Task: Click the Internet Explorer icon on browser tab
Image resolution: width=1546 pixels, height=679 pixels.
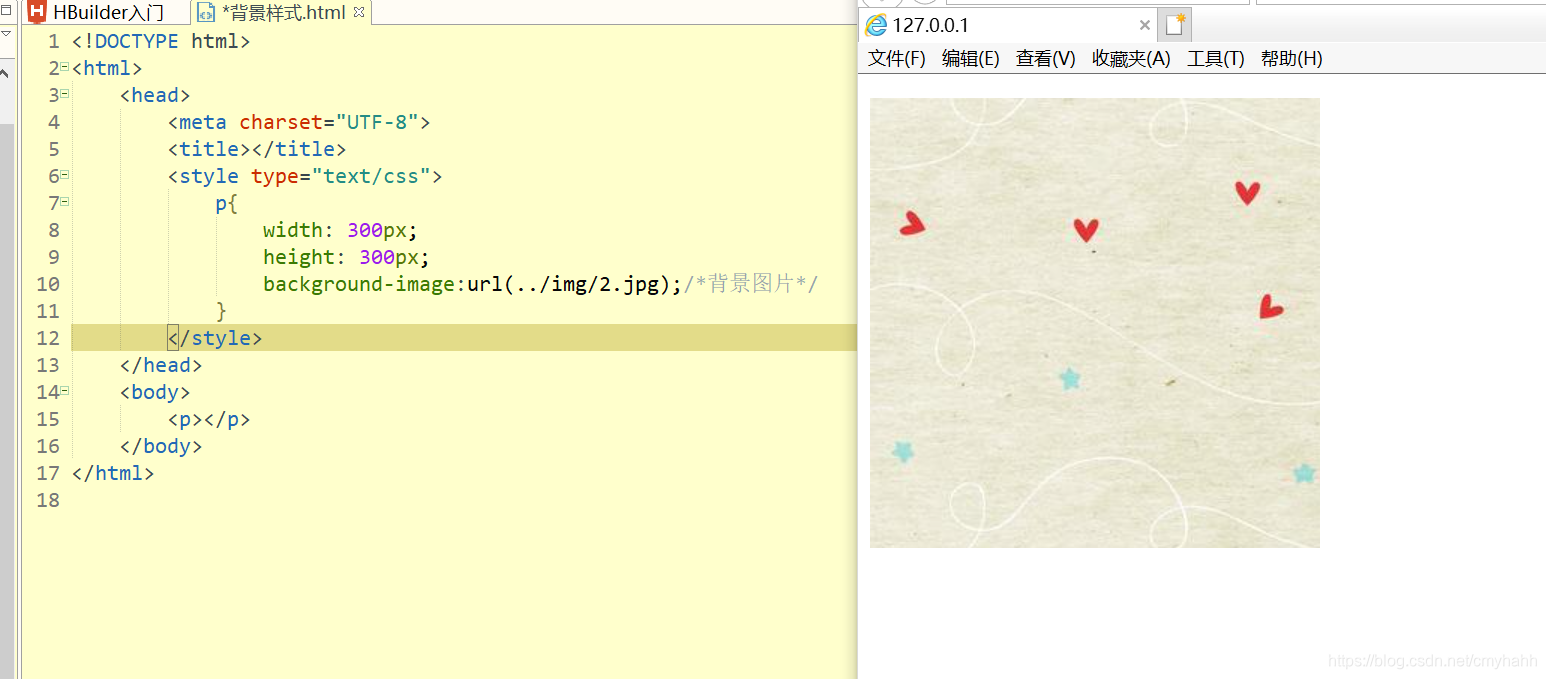Action: 876,26
